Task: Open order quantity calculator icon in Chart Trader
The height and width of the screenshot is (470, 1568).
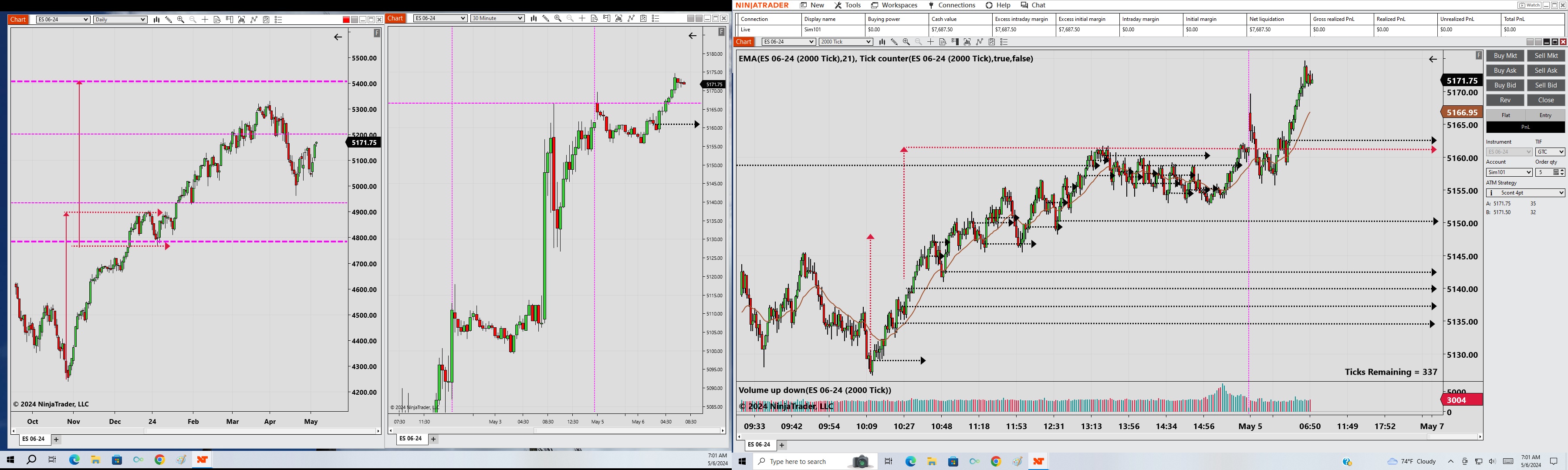Action: pos(1556,173)
